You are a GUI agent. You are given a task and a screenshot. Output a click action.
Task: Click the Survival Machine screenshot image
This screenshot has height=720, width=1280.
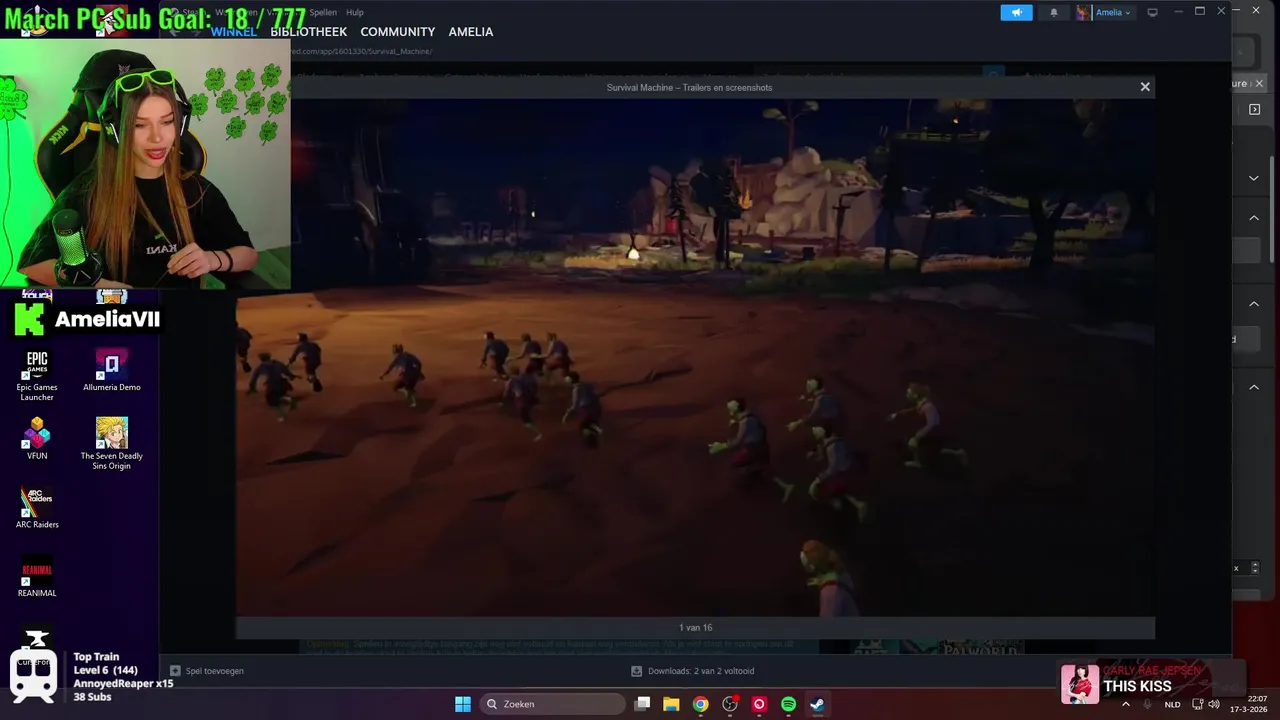click(x=695, y=357)
